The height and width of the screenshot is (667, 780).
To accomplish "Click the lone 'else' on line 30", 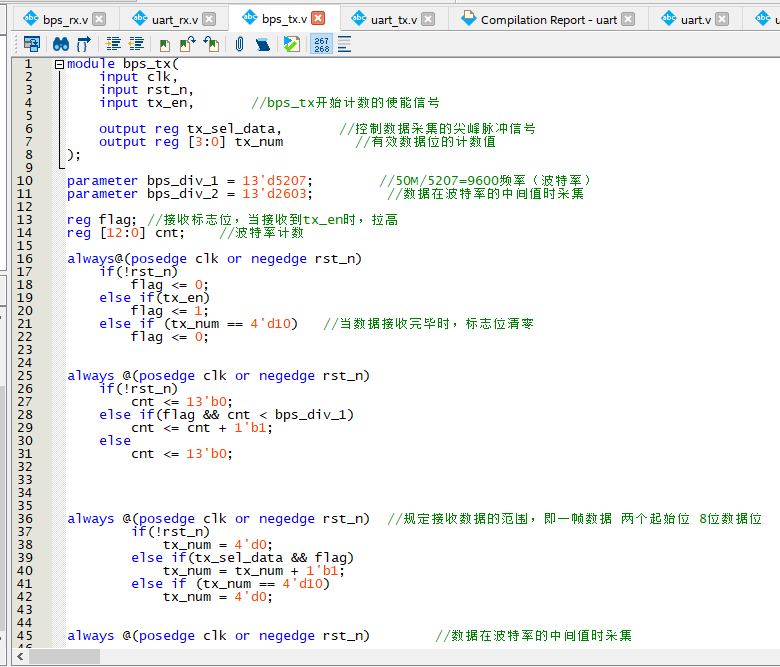I will pos(115,441).
